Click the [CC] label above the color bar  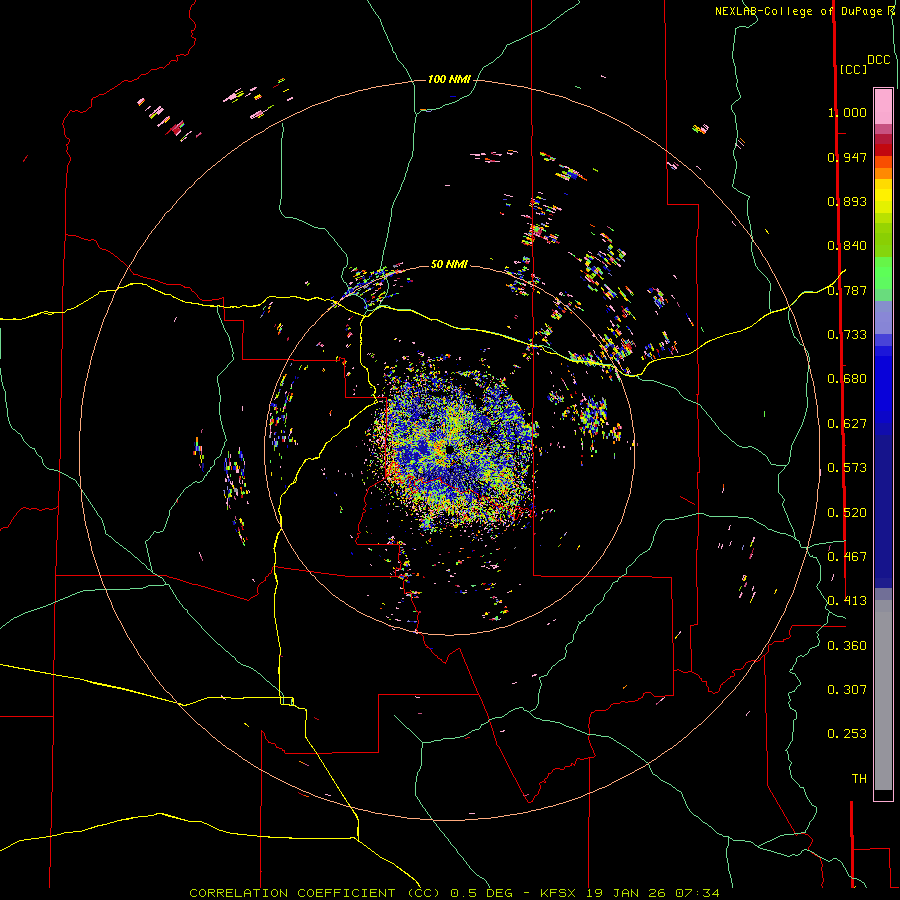[853, 69]
